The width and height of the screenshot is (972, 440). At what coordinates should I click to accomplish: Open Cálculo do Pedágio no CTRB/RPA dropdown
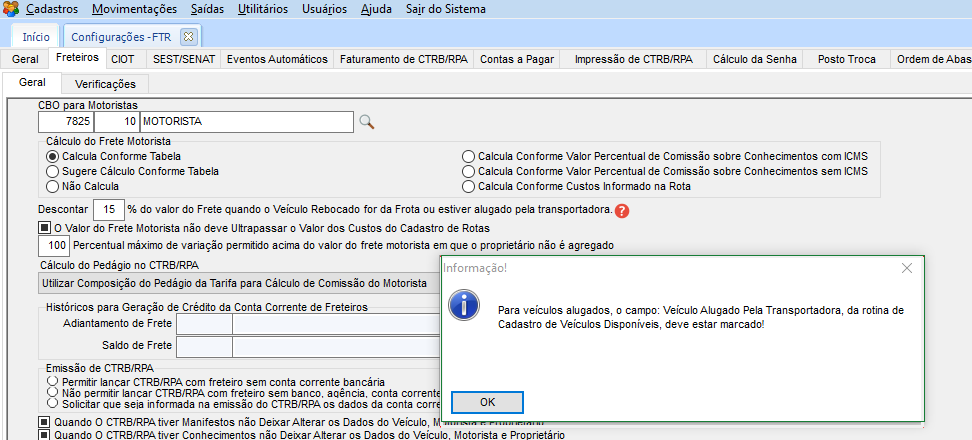pos(239,284)
